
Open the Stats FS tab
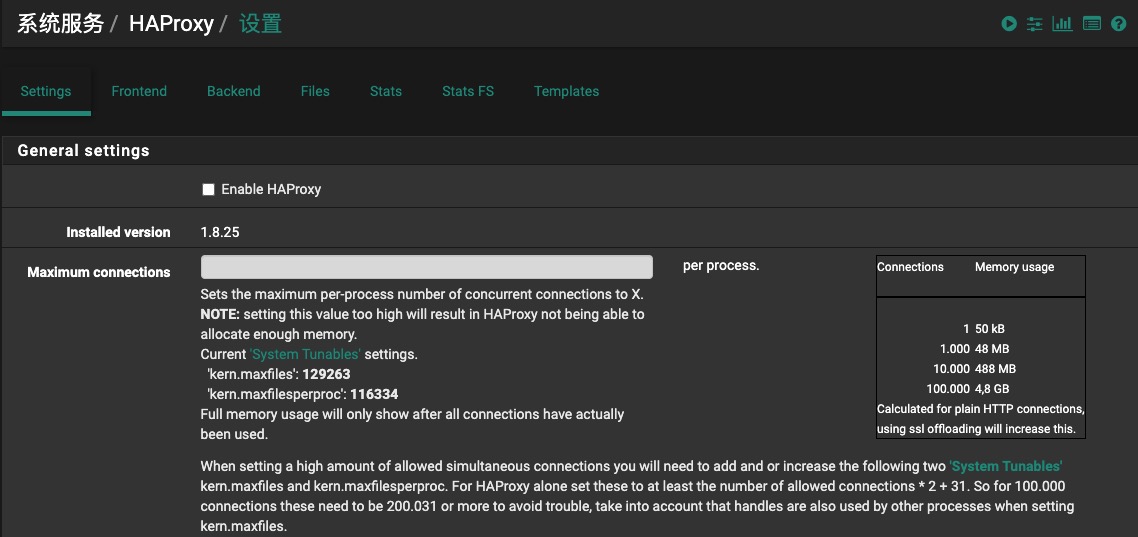468,91
